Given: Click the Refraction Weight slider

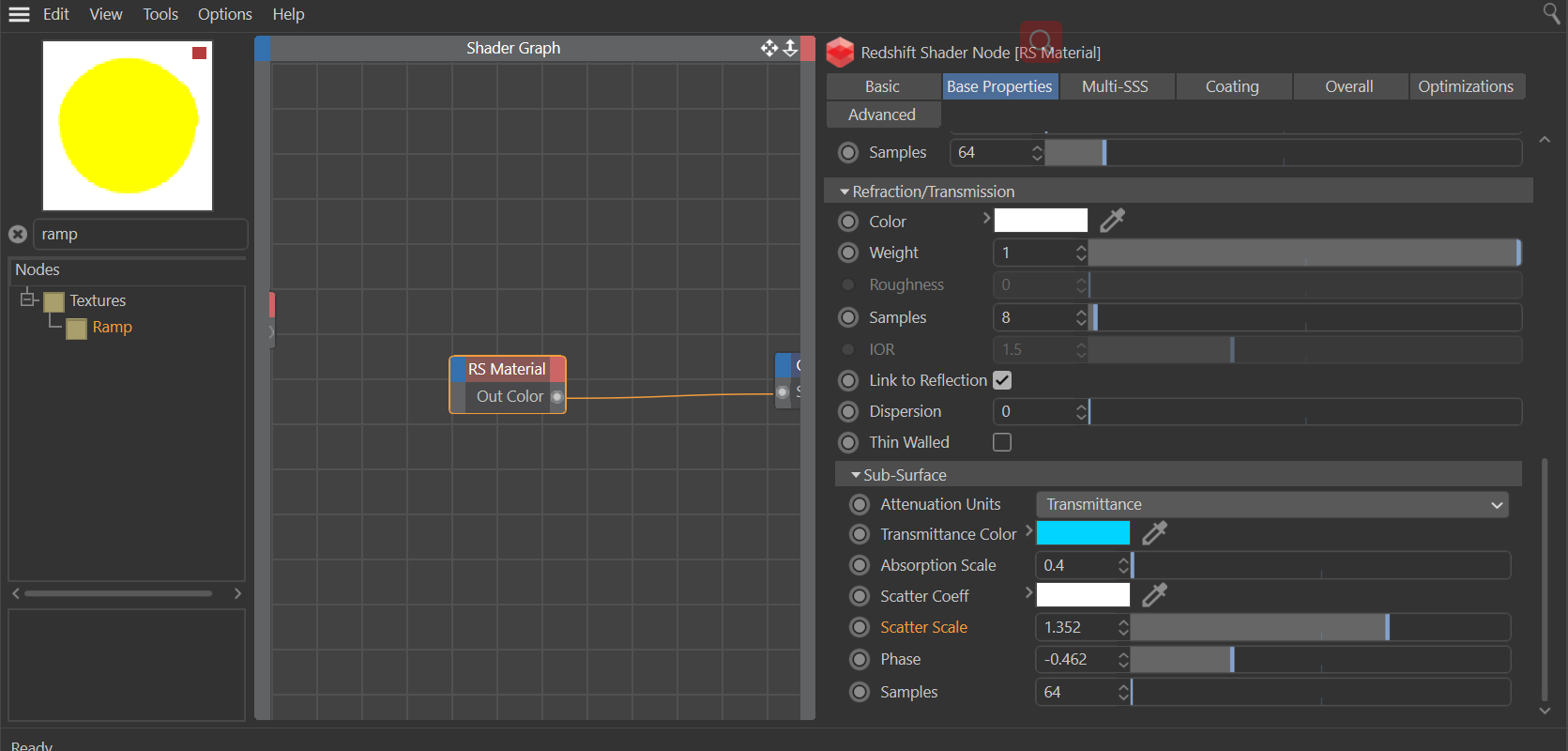Looking at the screenshot, I should coord(1305,253).
